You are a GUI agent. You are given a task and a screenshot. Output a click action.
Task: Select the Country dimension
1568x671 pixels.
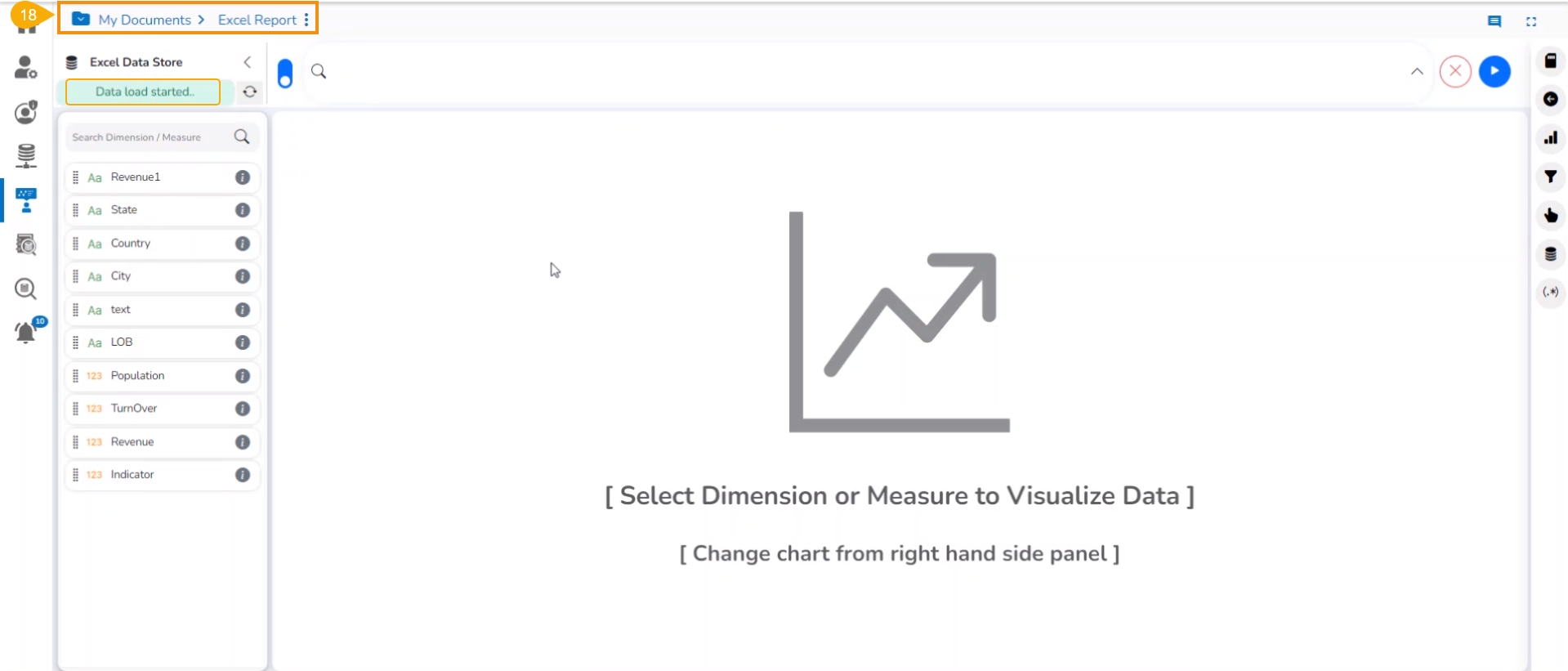click(131, 244)
